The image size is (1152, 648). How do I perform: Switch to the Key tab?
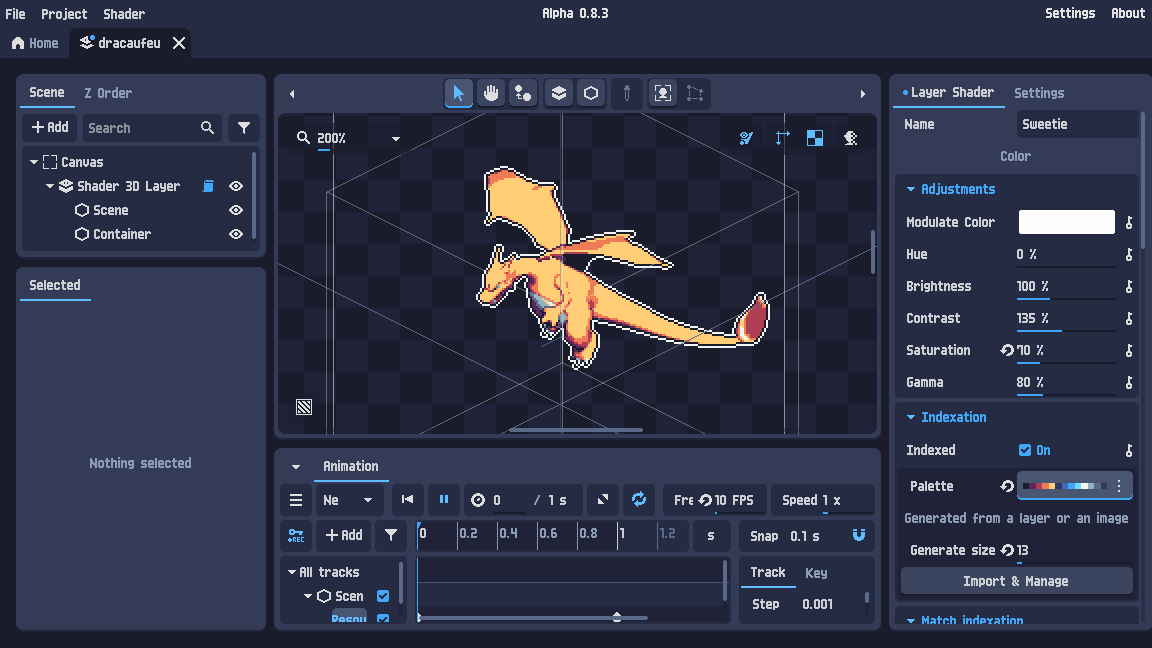[816, 573]
